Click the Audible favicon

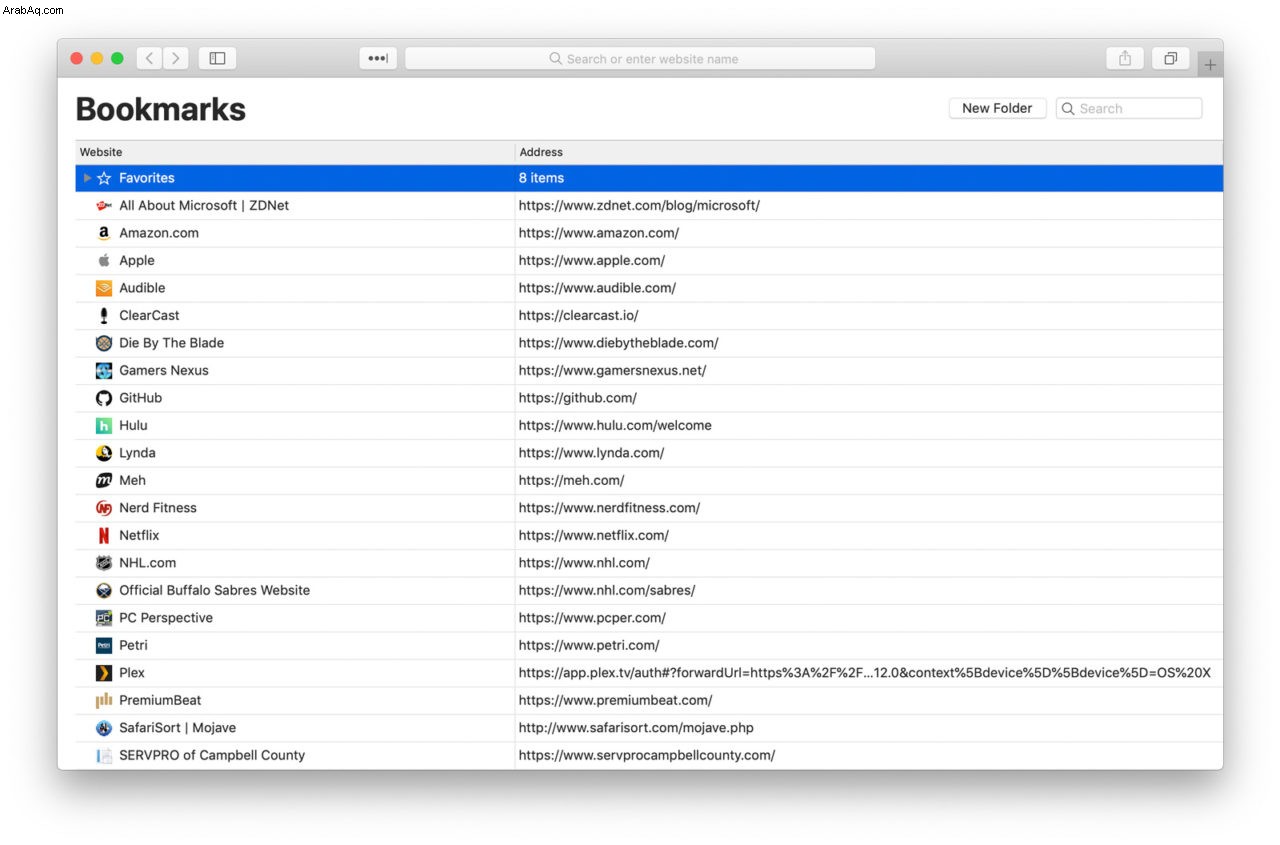(x=104, y=288)
